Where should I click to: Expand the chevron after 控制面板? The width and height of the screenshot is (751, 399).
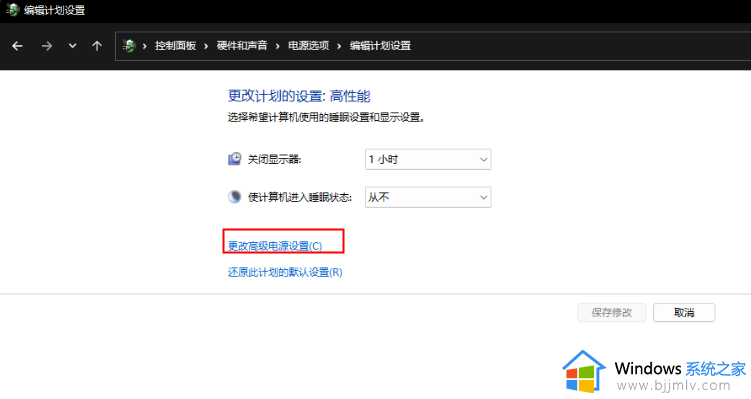coord(206,46)
